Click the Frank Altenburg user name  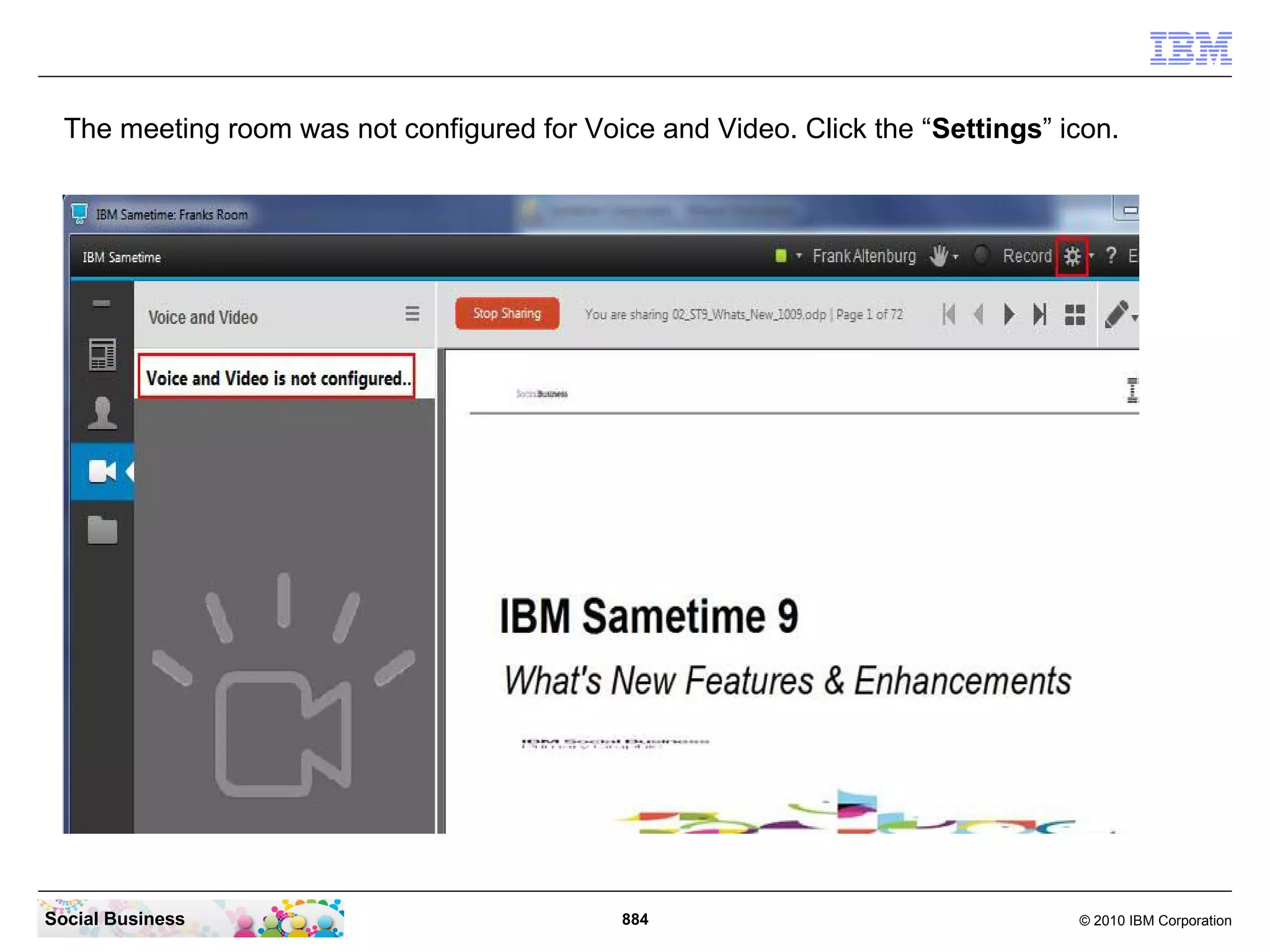tap(864, 256)
